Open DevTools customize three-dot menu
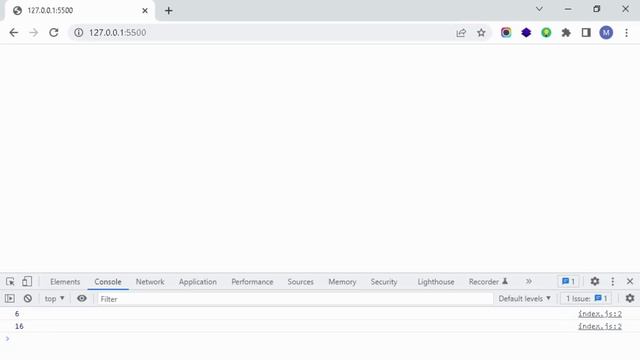The height and width of the screenshot is (360, 640). [613, 281]
